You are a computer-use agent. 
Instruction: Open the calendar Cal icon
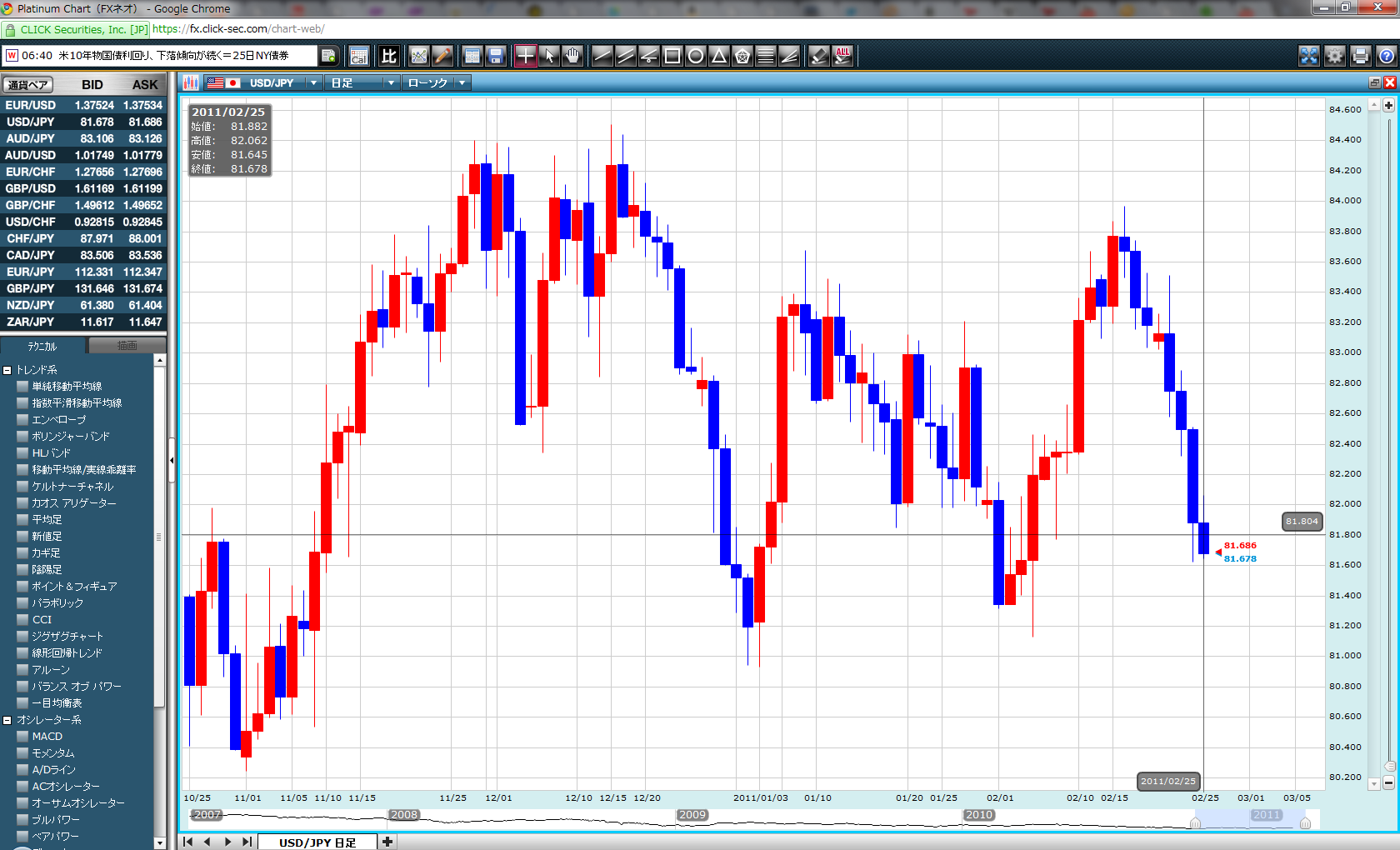(359, 56)
